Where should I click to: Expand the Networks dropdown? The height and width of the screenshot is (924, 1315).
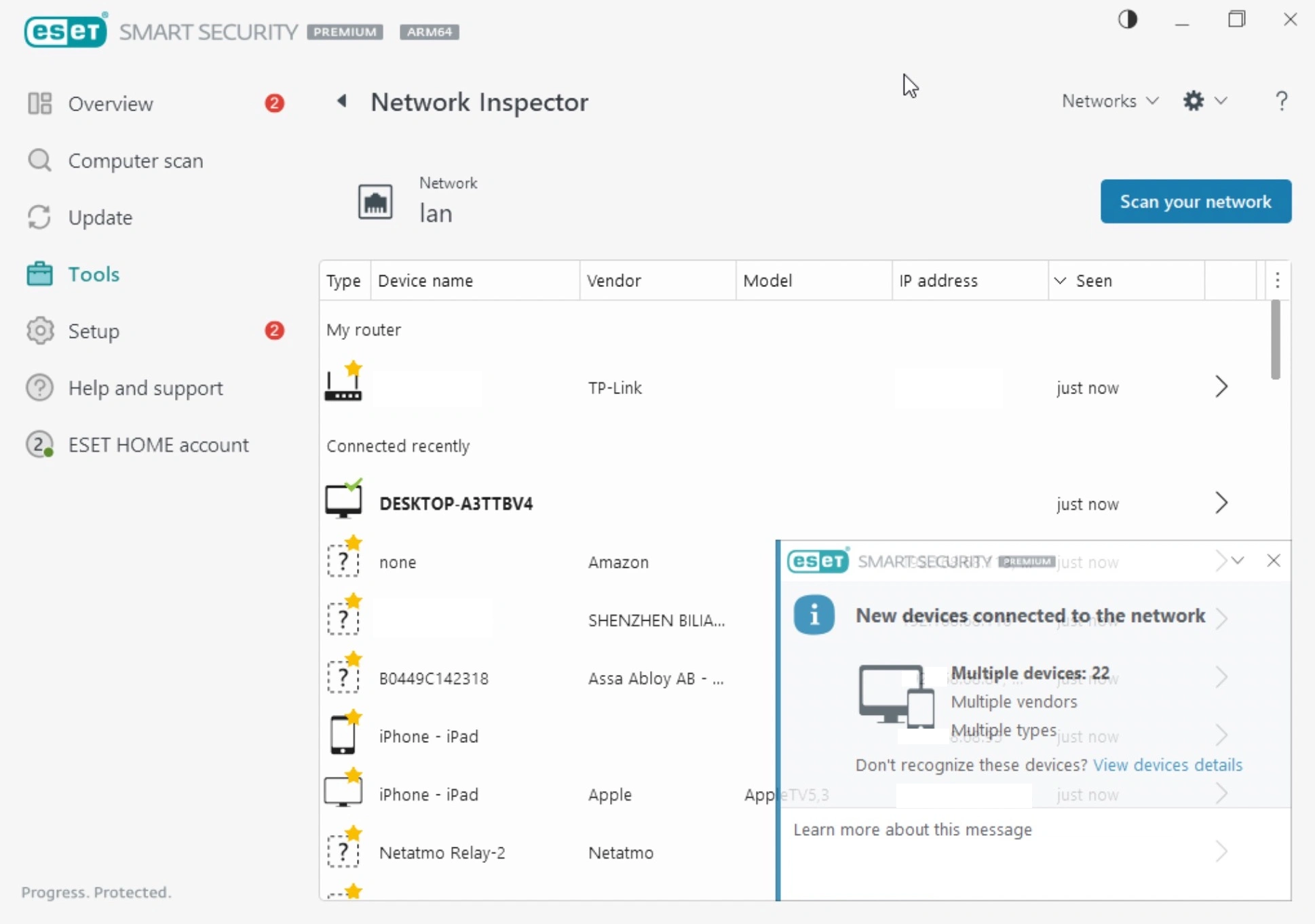pyautogui.click(x=1109, y=101)
